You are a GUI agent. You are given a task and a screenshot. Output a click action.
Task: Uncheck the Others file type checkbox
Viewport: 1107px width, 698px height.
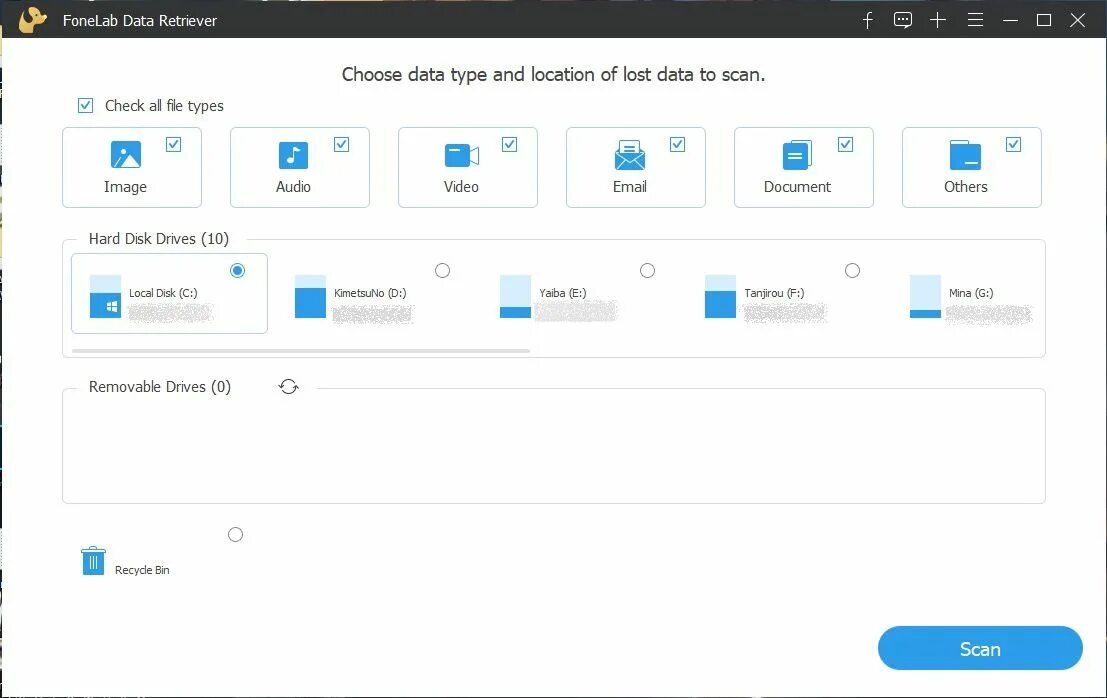[x=1013, y=145]
